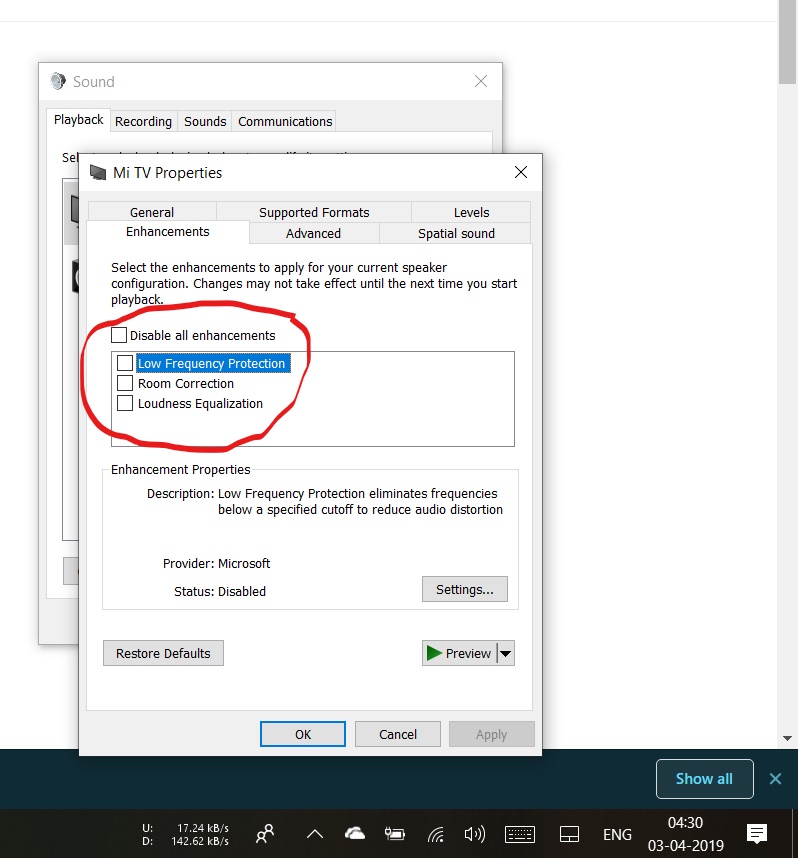Select the Enhancements tab
The image size is (798, 858).
tap(167, 232)
